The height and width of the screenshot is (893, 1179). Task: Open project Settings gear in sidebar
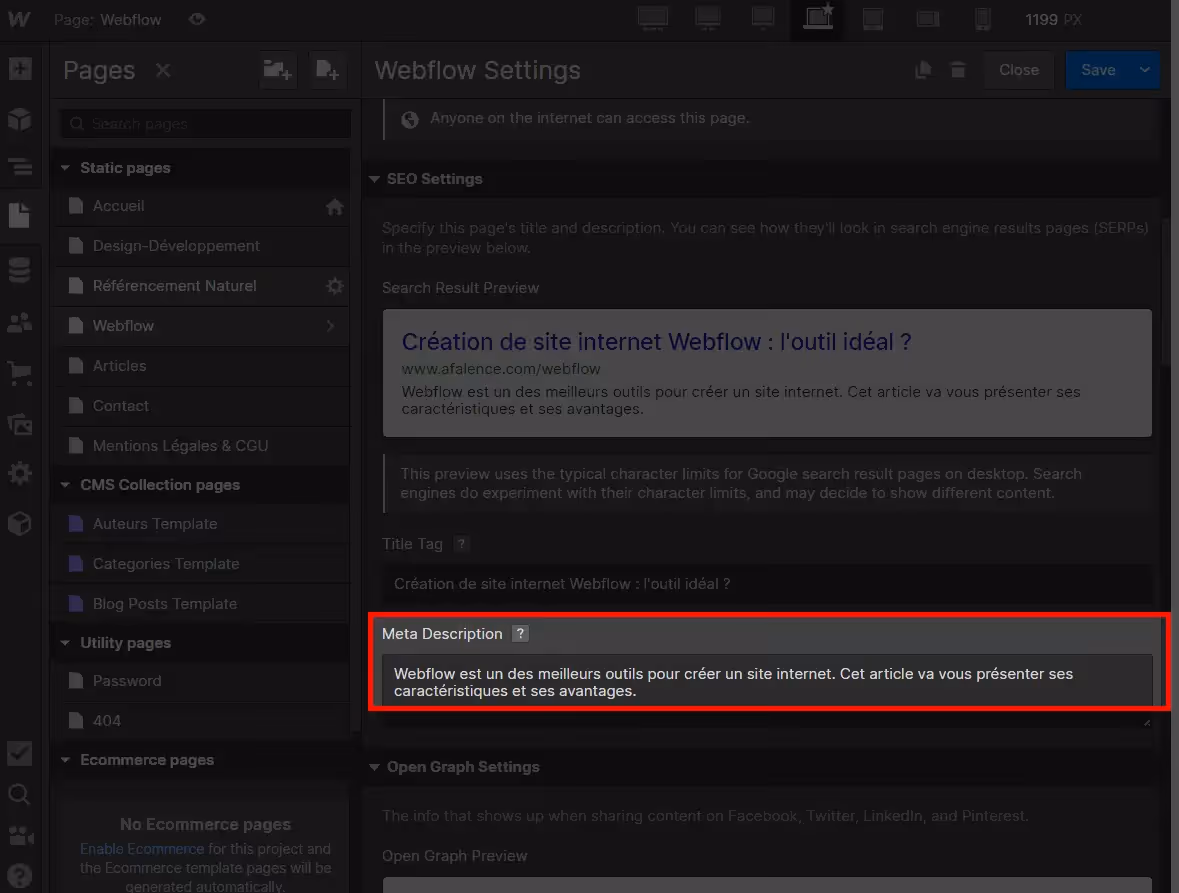pyautogui.click(x=20, y=474)
